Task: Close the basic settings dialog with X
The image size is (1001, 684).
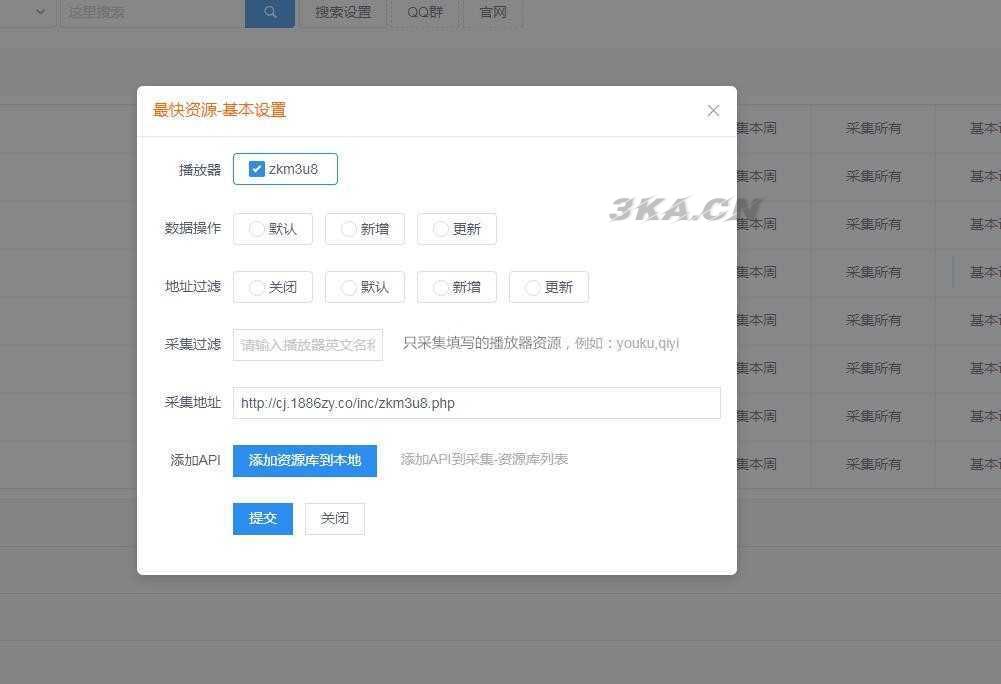Action: 713,111
